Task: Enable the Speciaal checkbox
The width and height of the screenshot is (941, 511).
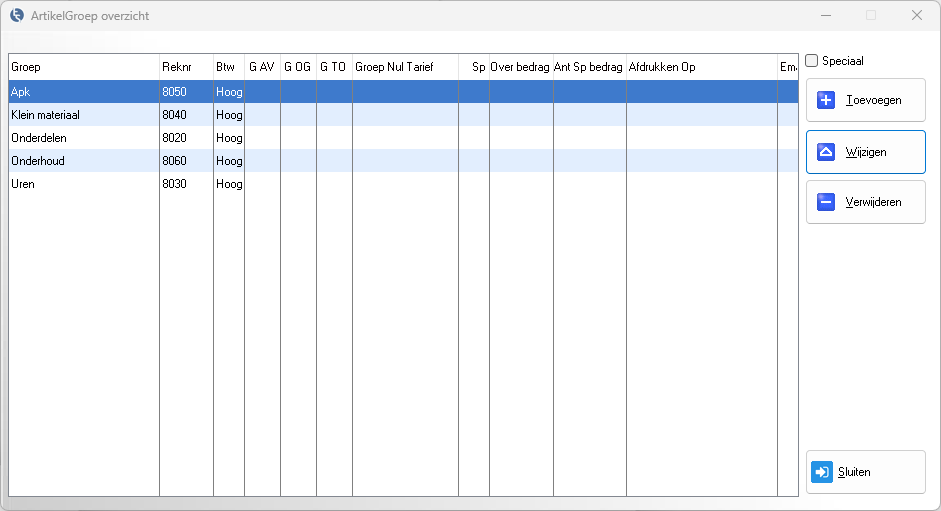Action: (812, 61)
